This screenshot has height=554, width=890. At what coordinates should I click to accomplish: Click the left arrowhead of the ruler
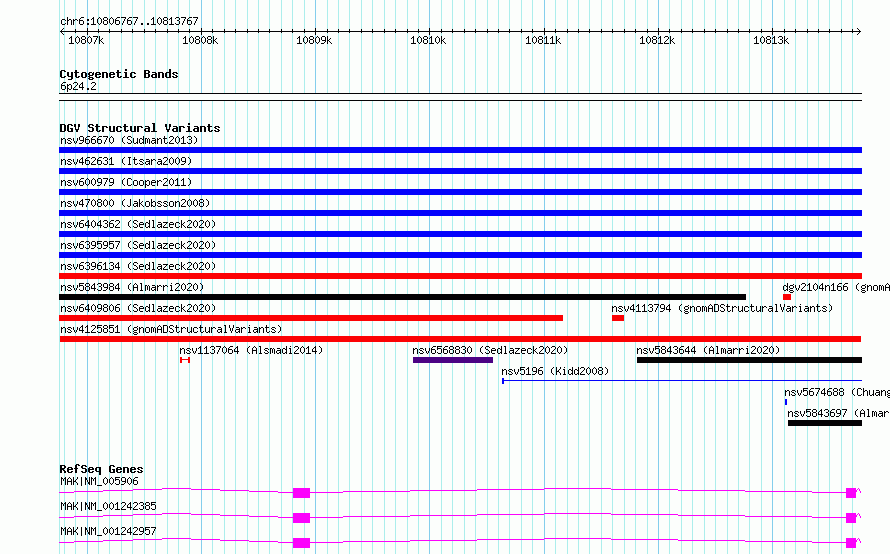click(x=62, y=31)
